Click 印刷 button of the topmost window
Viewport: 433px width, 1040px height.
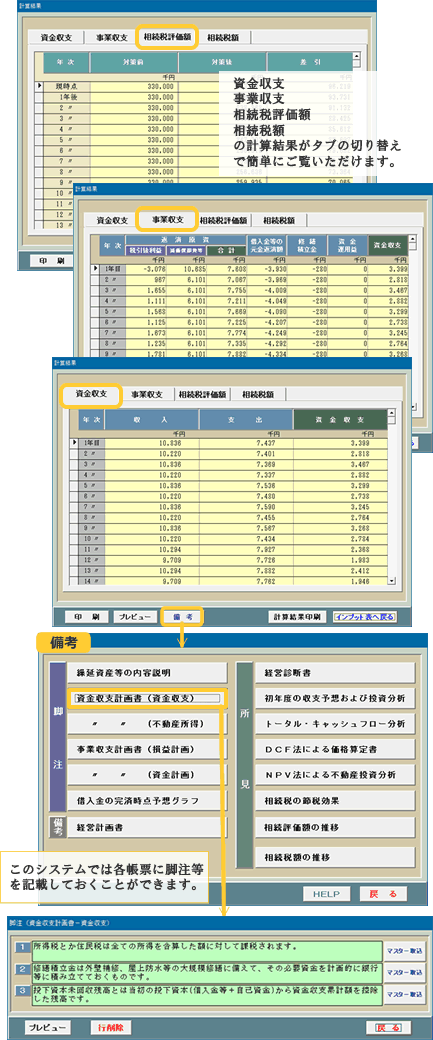click(50, 261)
